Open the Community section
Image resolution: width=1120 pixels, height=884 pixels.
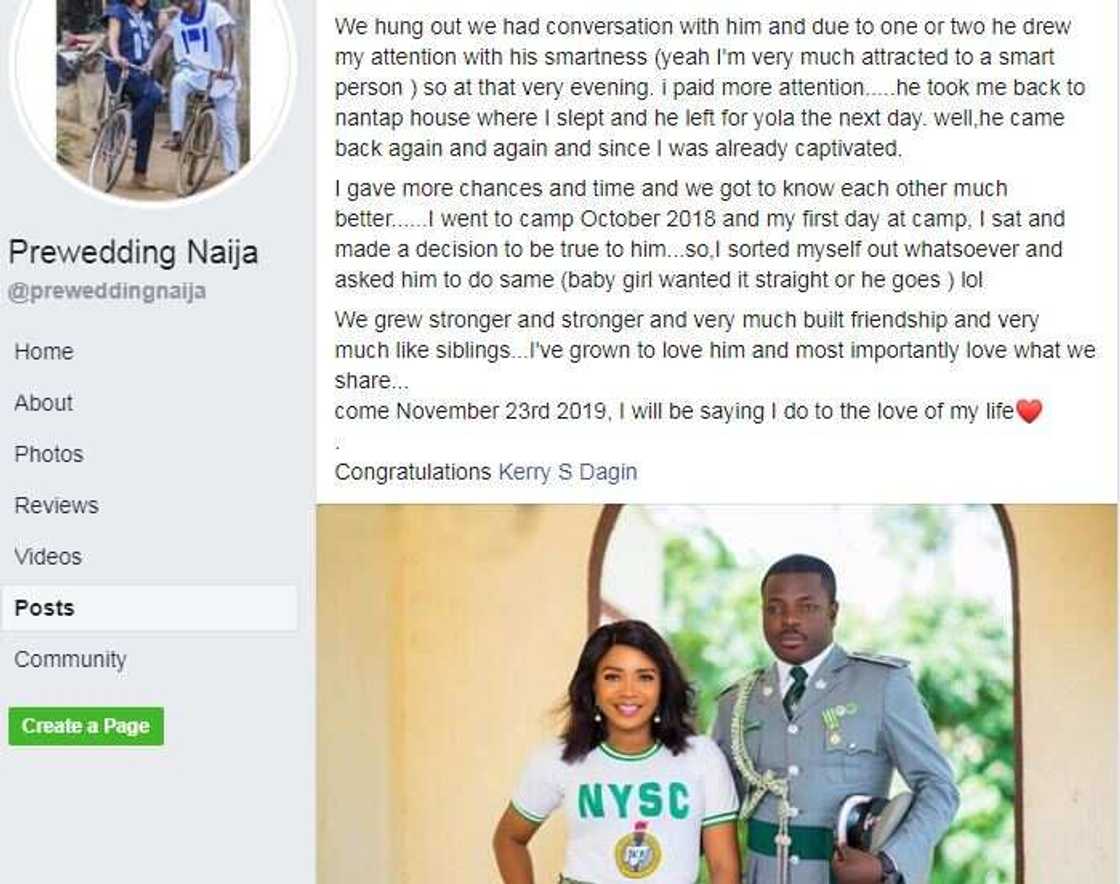point(70,660)
